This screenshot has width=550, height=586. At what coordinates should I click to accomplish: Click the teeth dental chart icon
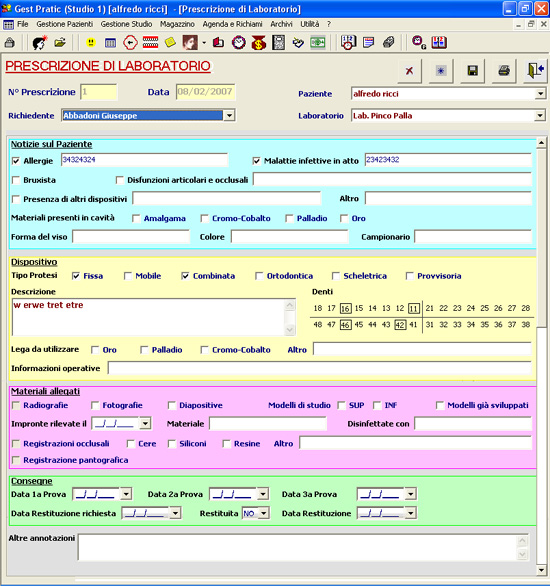coord(150,43)
